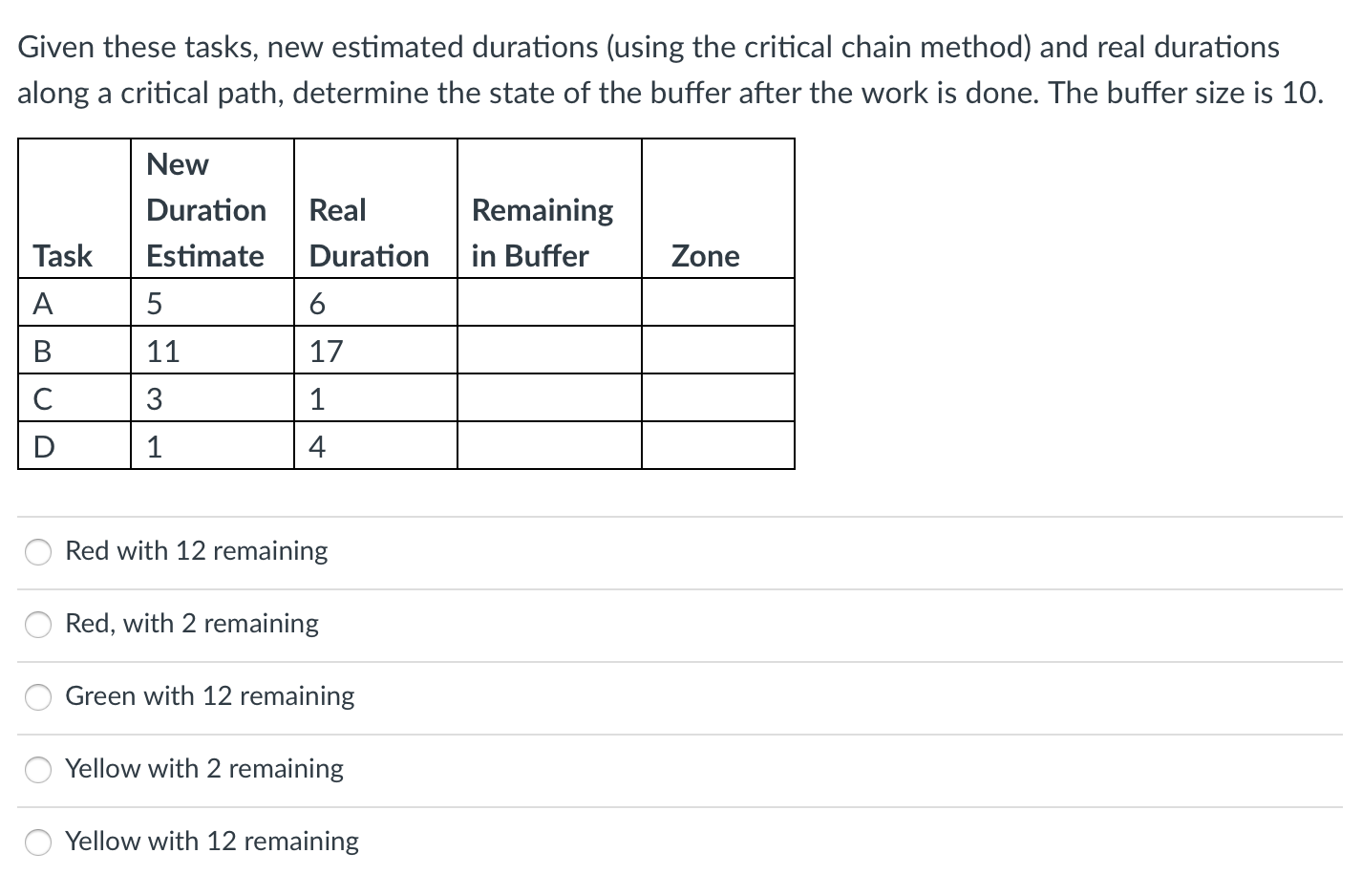This screenshot has width=1362, height=896.
Task: Click the 'New Duration Estimate' column header
Action: pos(205,209)
